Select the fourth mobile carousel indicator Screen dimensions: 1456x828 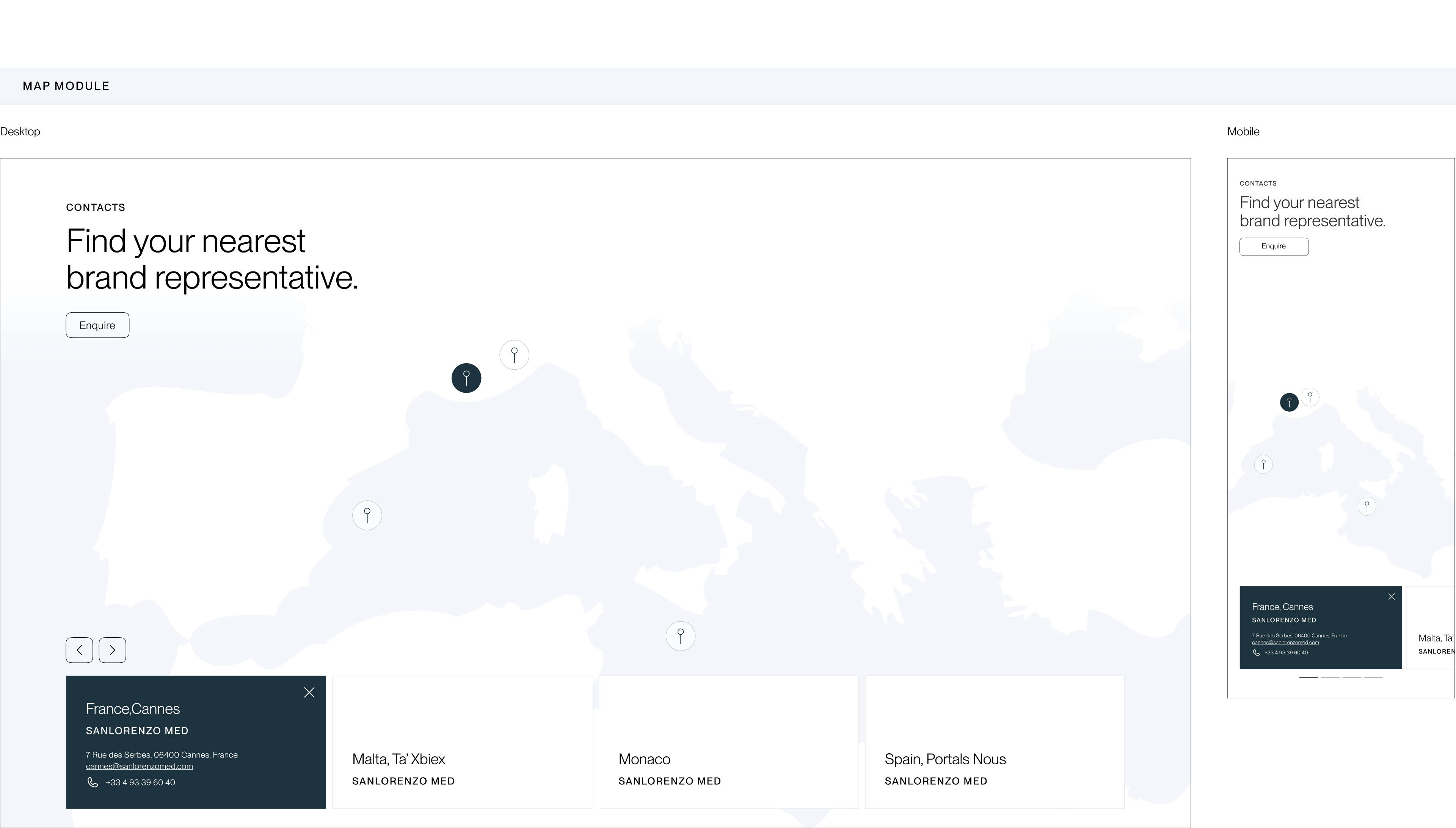[x=1373, y=677]
